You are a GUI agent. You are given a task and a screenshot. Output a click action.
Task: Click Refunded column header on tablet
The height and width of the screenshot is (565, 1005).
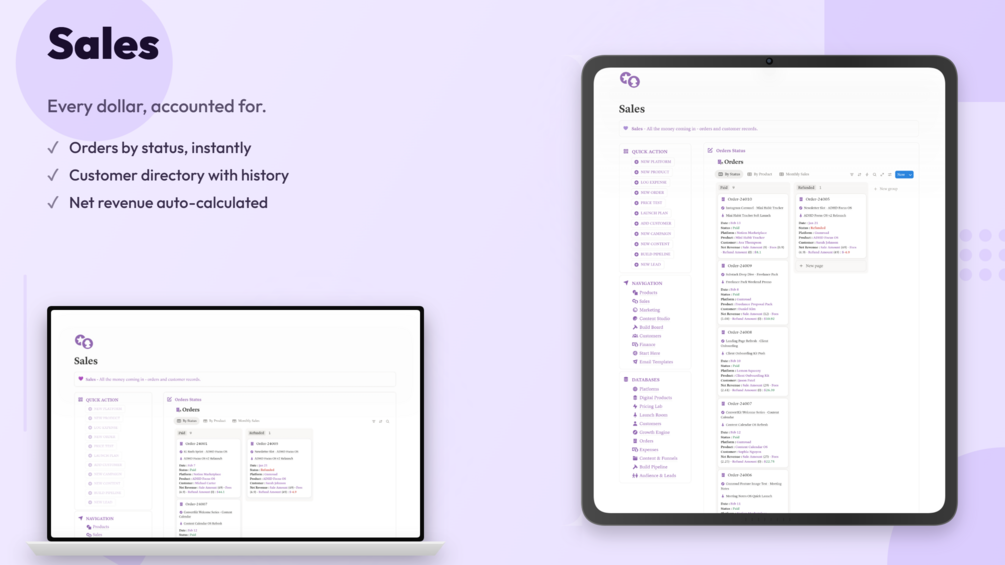click(806, 188)
